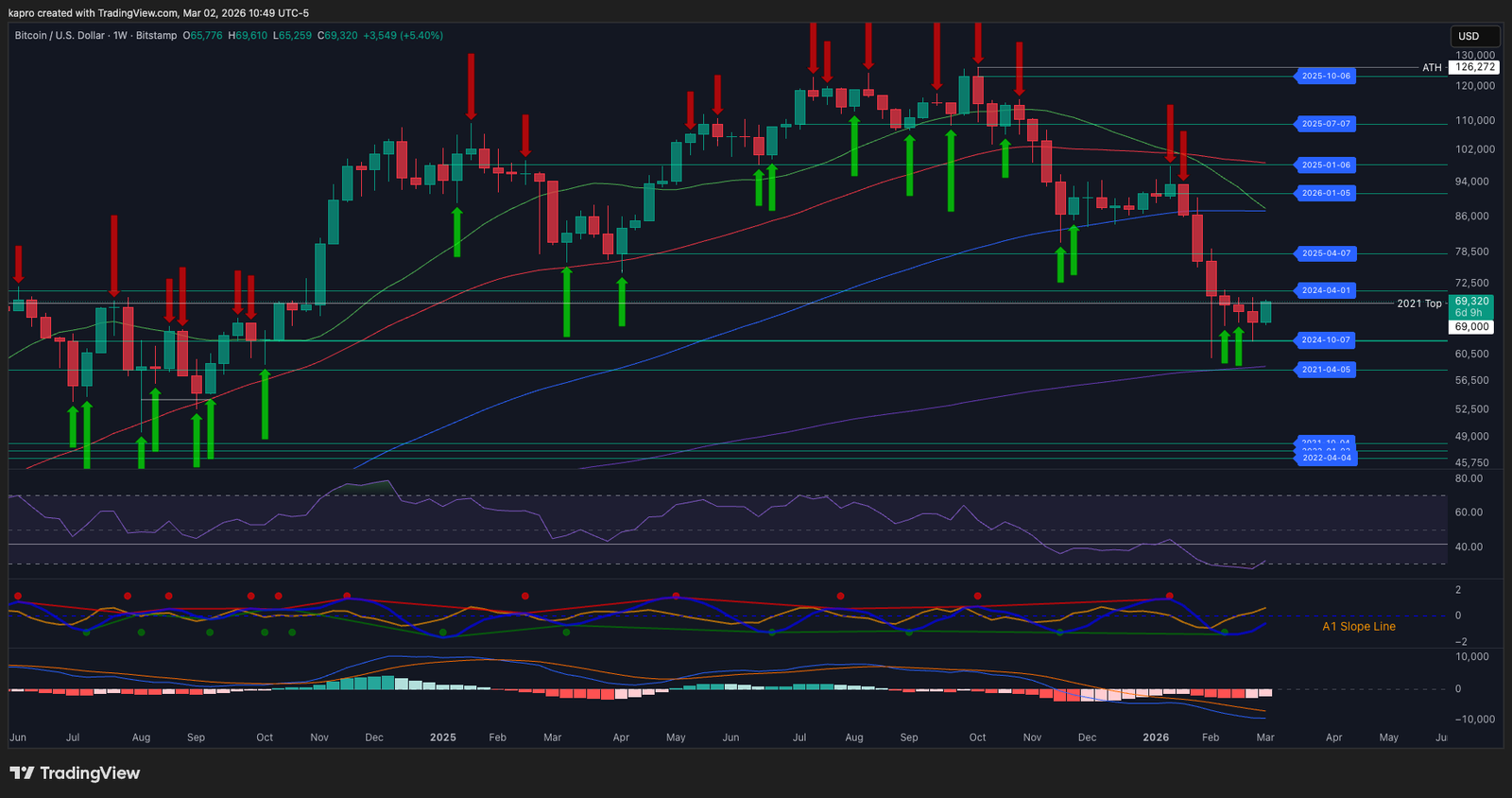Click the 2021-04-05 level tag

1325,370
